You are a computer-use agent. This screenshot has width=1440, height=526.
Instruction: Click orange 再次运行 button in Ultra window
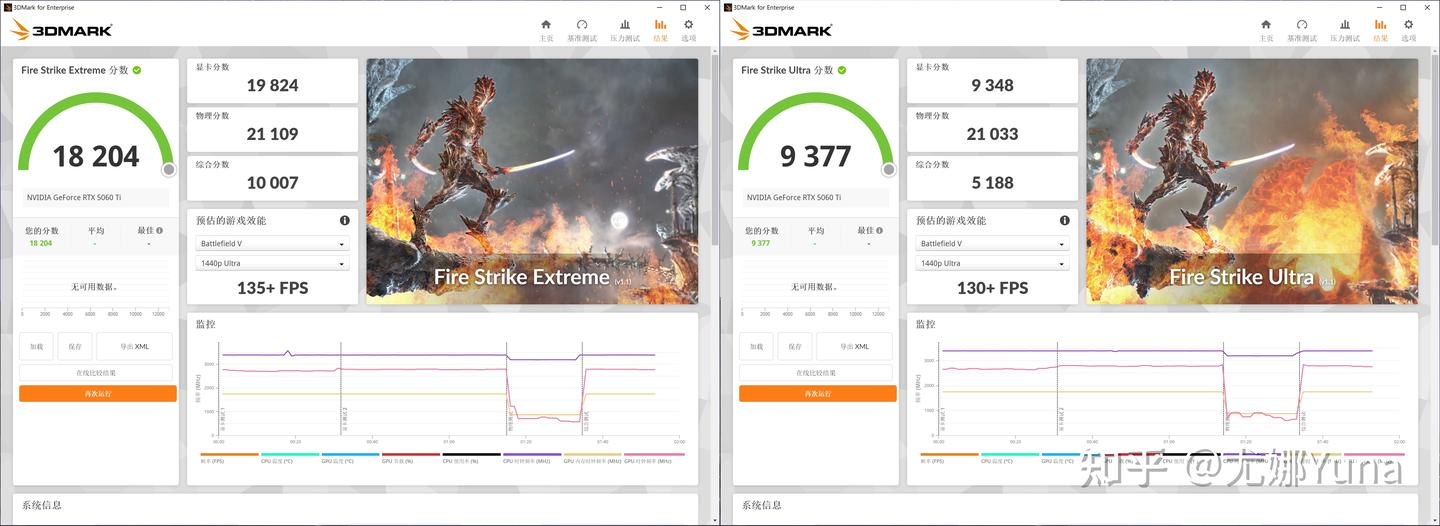click(818, 394)
